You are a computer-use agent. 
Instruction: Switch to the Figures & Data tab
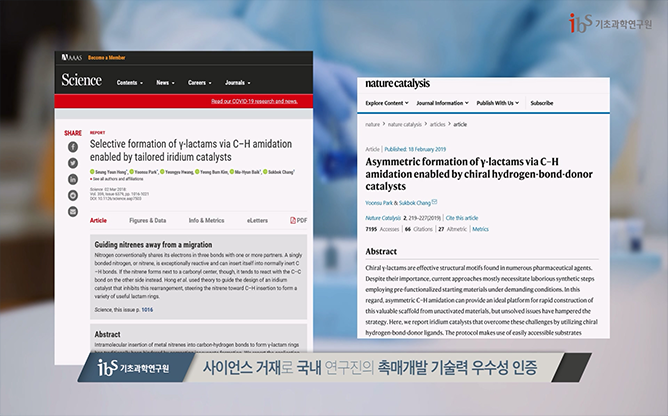[x=147, y=220]
